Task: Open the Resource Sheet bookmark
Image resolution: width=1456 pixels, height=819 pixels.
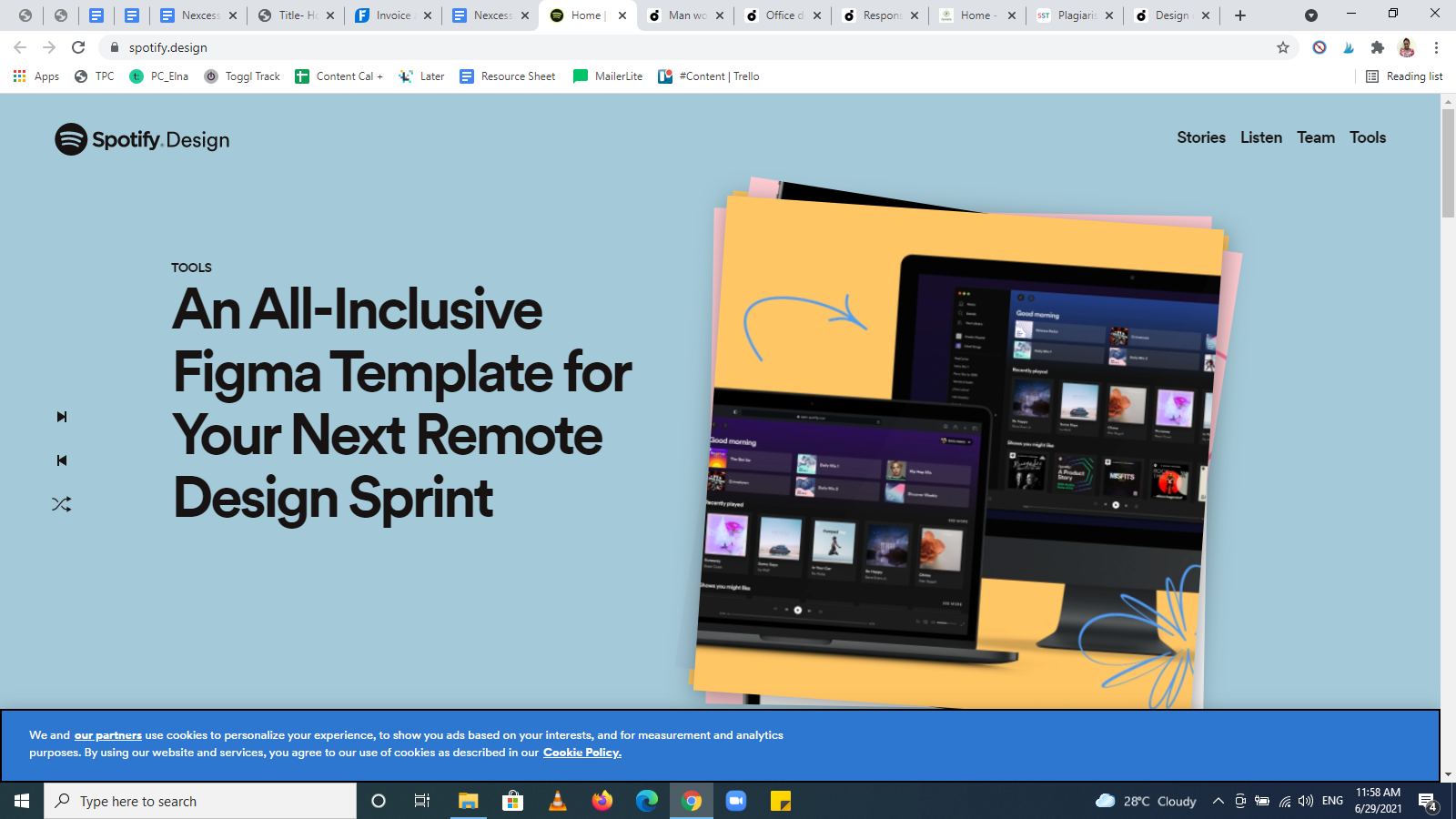Action: tap(508, 76)
